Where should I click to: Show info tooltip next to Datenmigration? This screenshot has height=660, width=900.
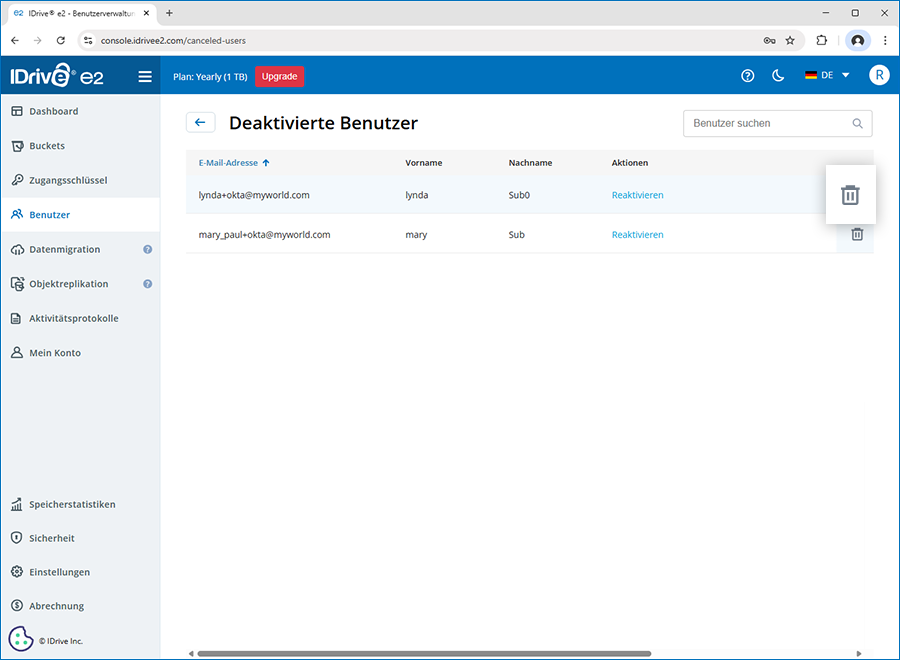pyautogui.click(x=147, y=249)
